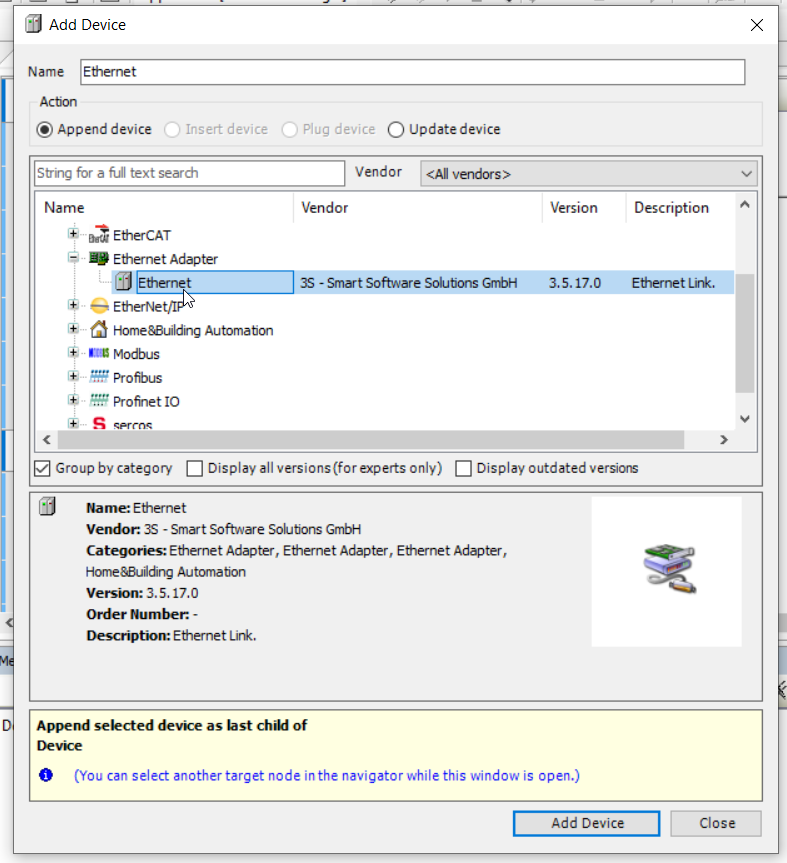Screen dimensions: 787x863
Task: Expand the sercos tree node
Action: [73, 423]
